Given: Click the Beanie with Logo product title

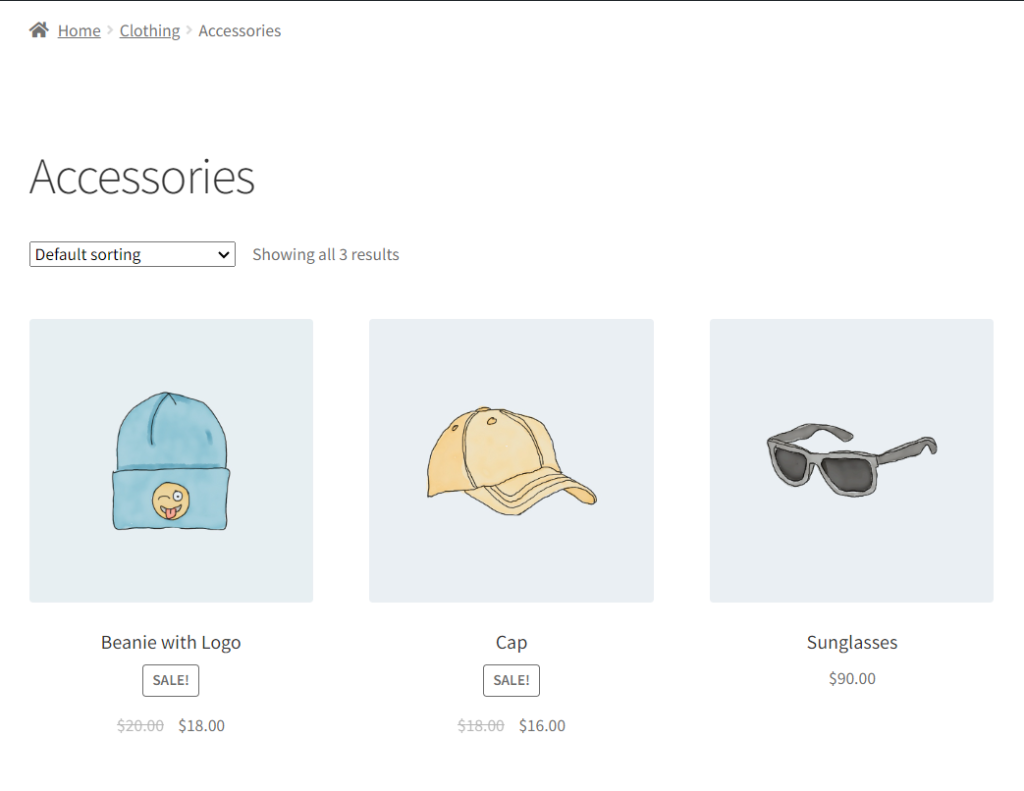Looking at the screenshot, I should point(171,642).
